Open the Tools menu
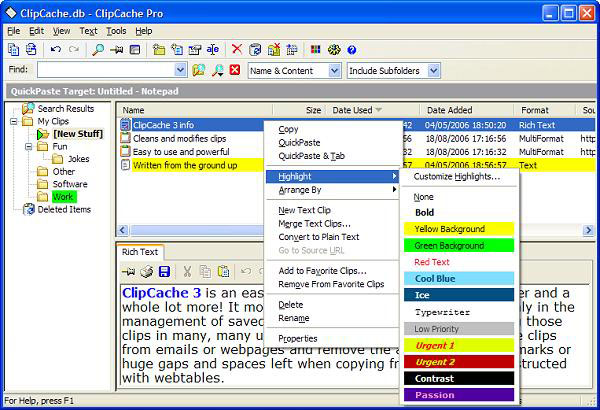The height and width of the screenshot is (410, 600). pyautogui.click(x=116, y=31)
